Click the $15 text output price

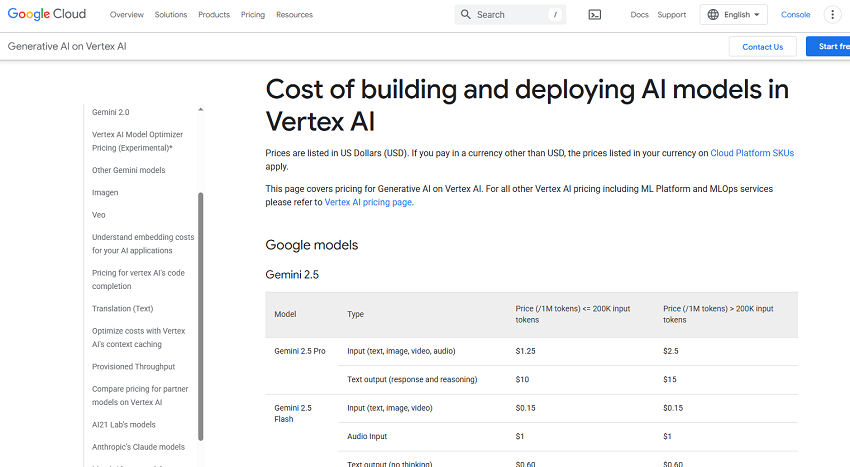[669, 380]
